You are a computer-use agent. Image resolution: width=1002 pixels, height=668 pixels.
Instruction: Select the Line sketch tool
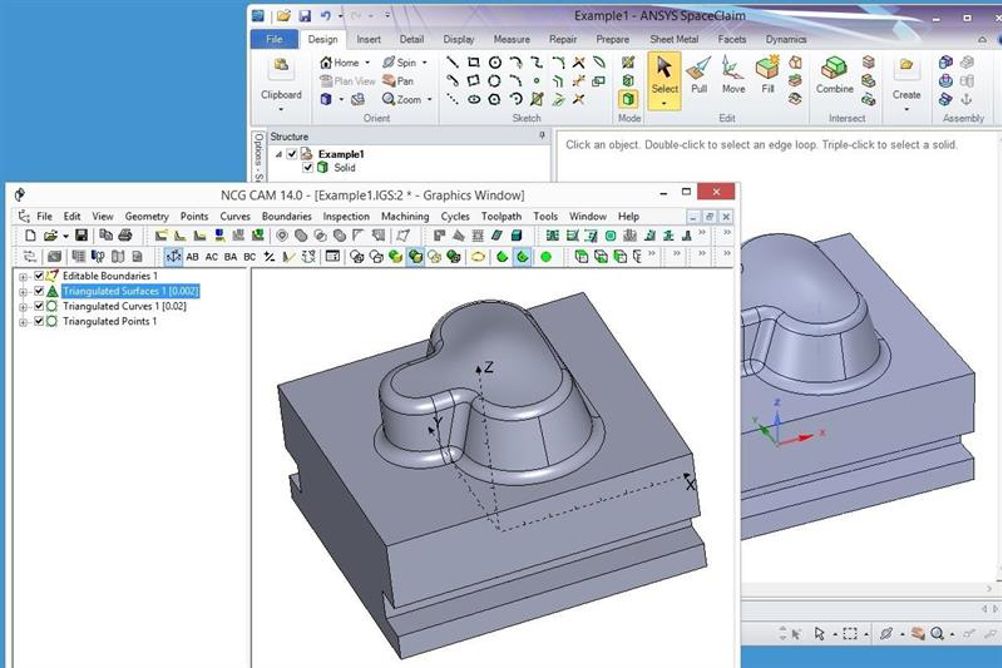click(452, 62)
